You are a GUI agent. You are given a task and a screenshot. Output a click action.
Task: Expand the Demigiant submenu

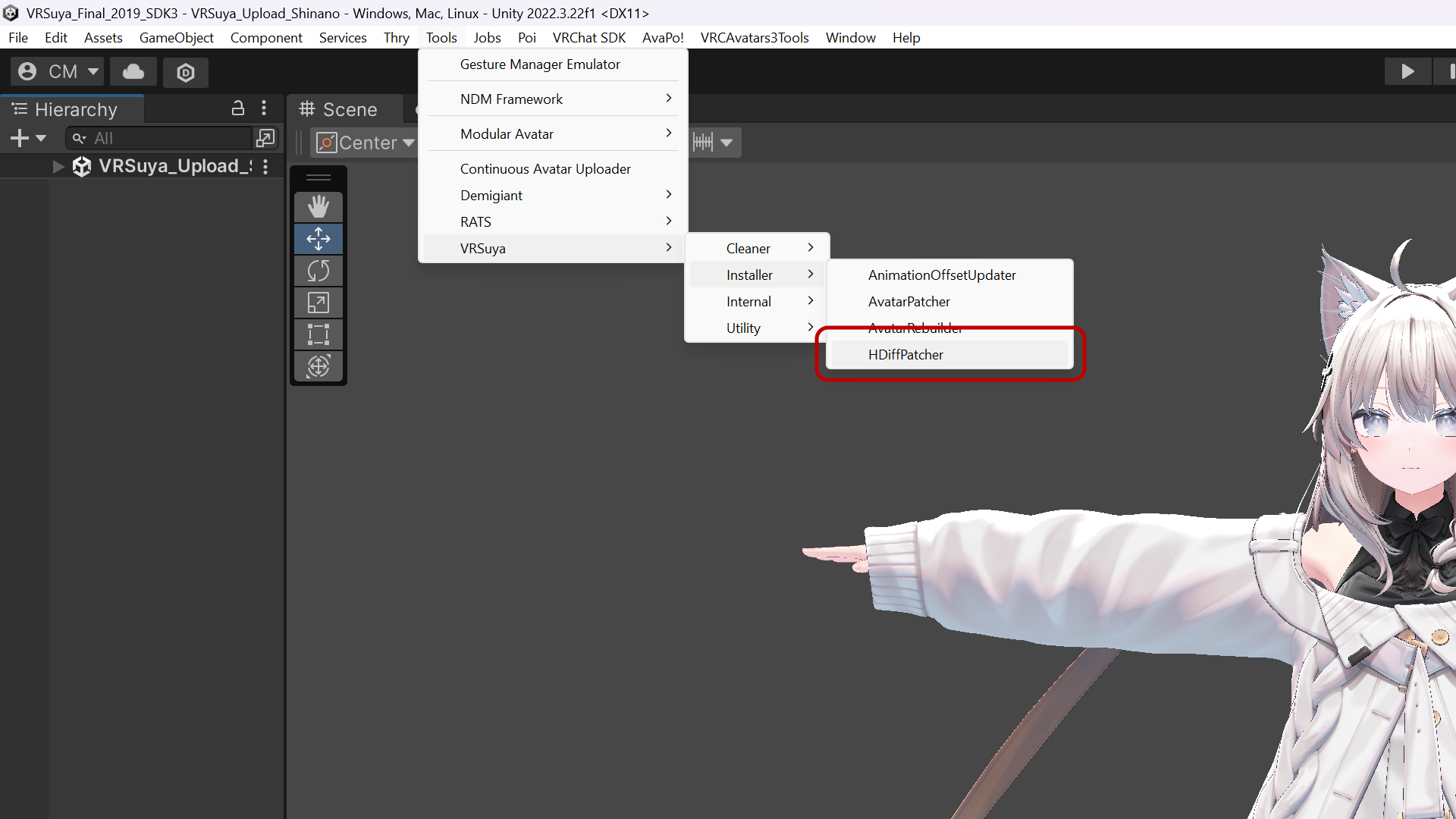553,196
